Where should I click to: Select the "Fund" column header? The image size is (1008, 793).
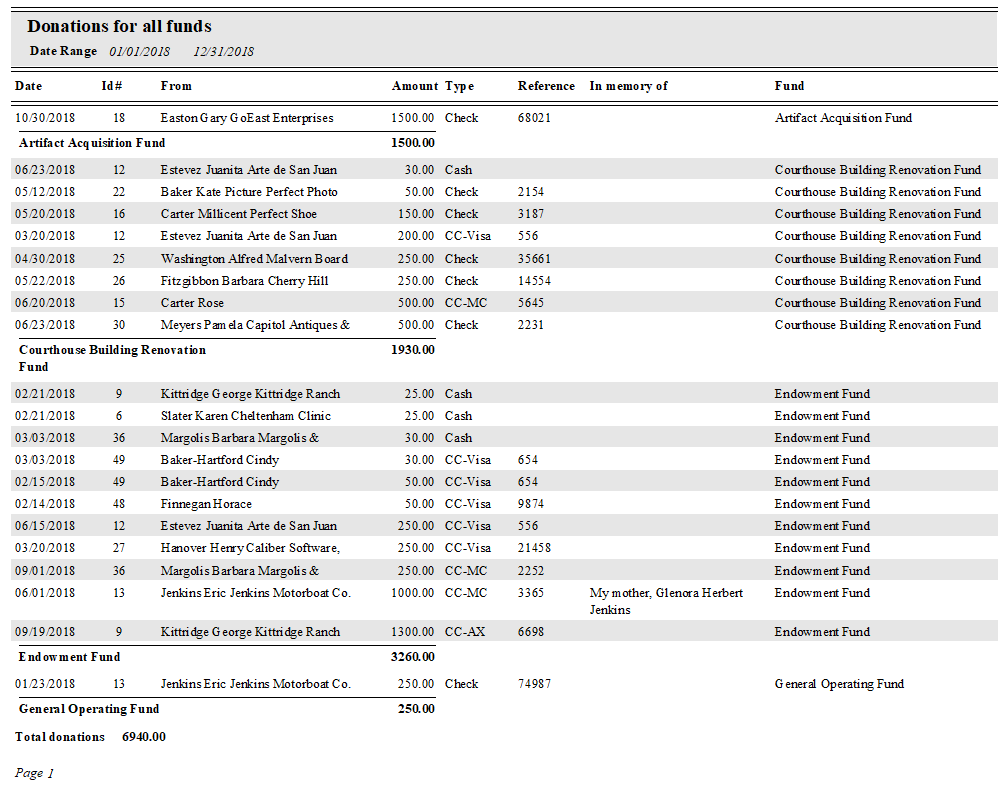789,86
